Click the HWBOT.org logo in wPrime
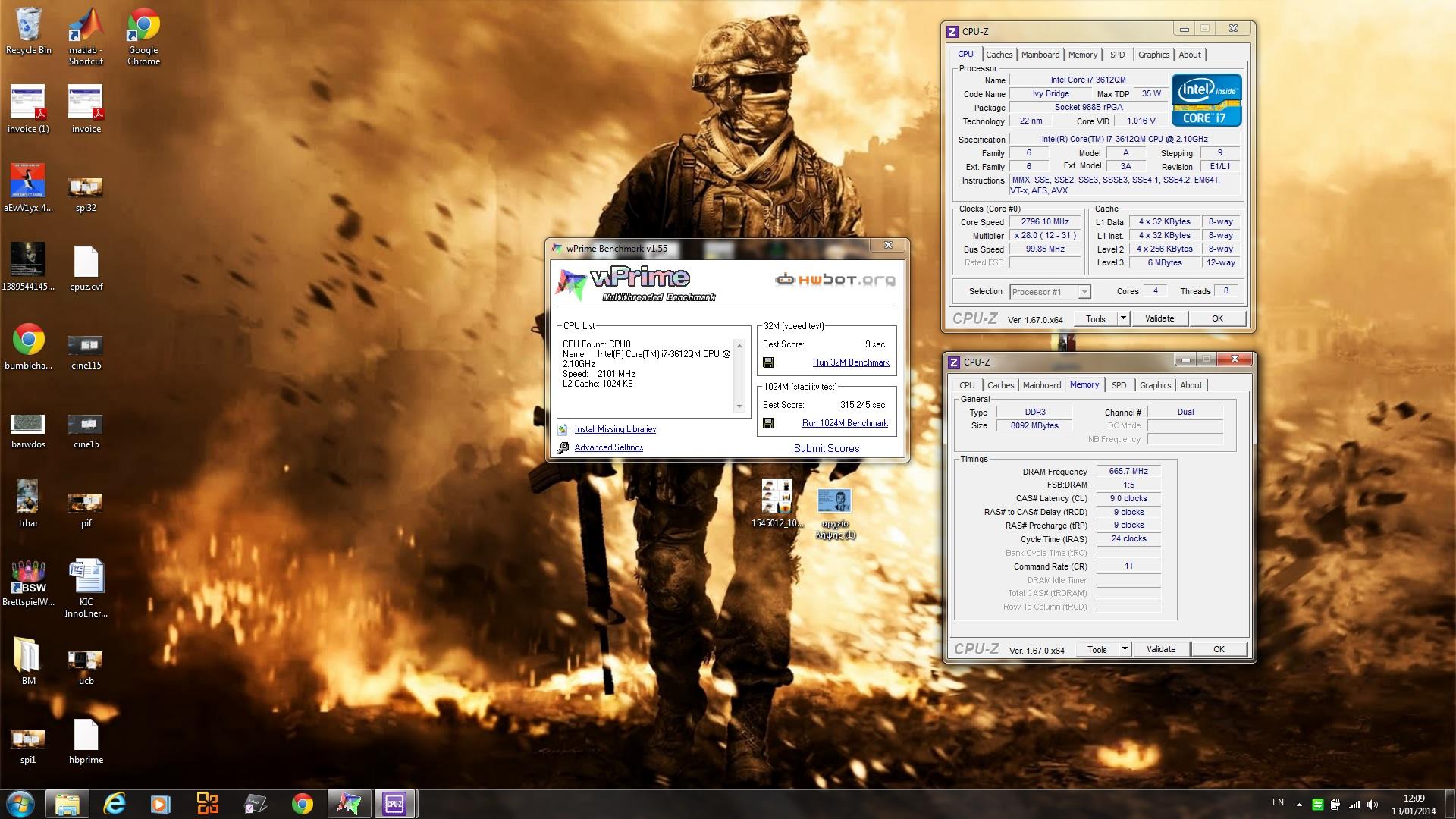1456x819 pixels. click(x=835, y=280)
